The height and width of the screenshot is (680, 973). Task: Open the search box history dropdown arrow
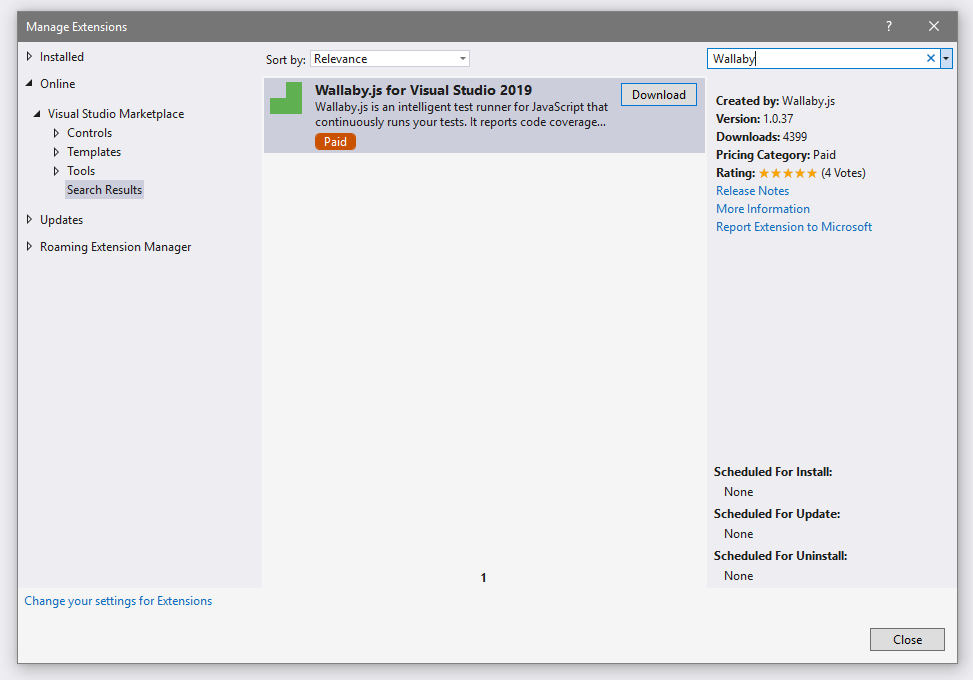[x=946, y=58]
